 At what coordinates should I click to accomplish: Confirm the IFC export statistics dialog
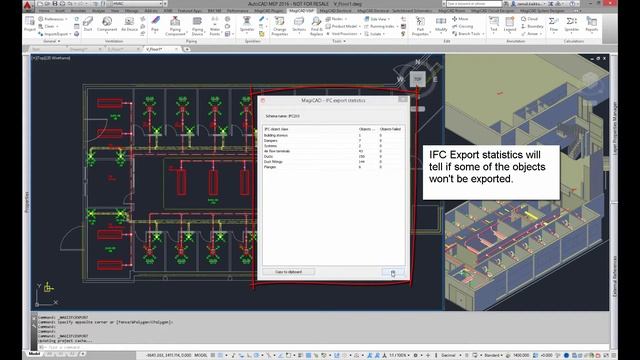[393, 272]
